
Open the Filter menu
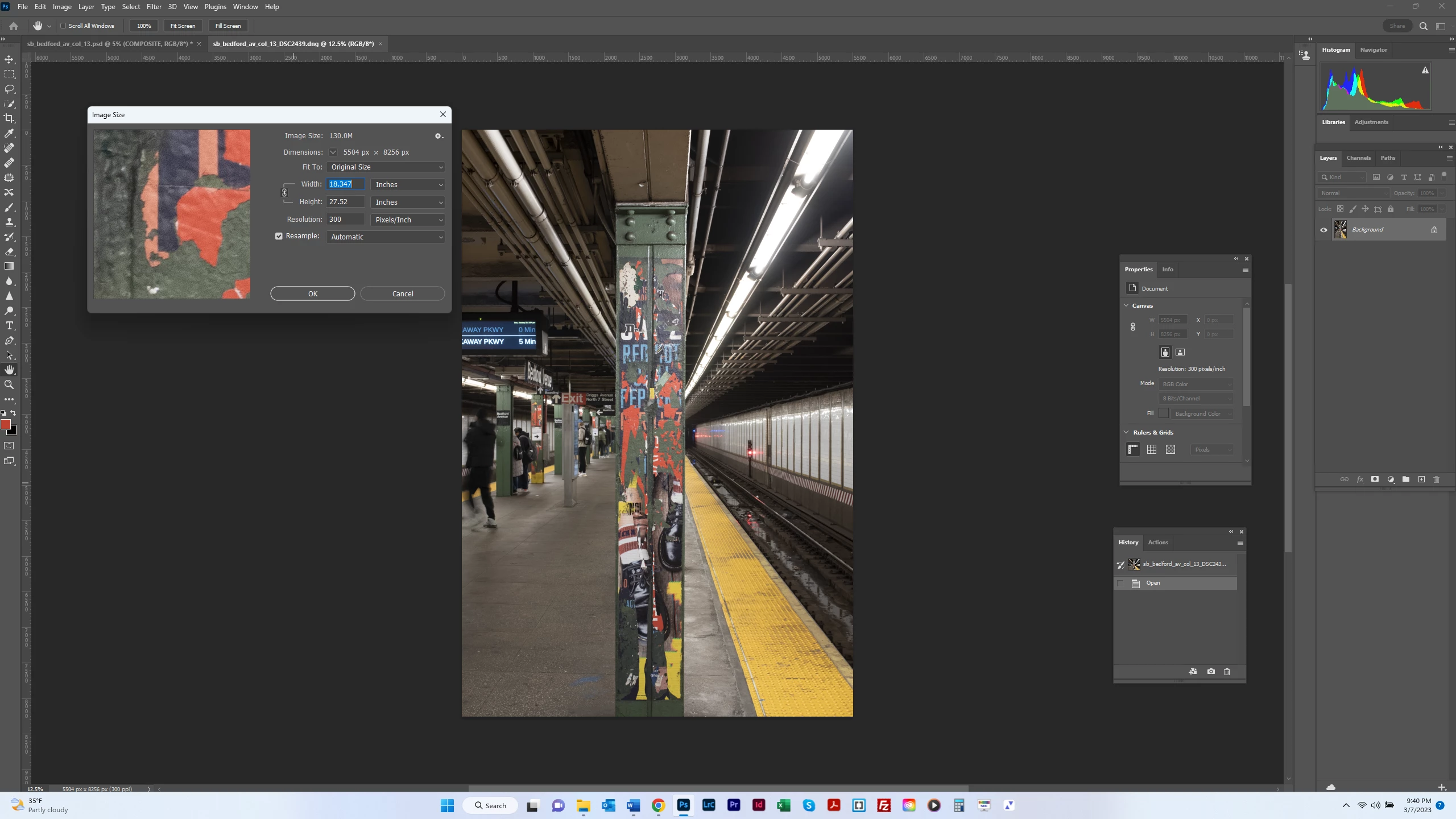(154, 7)
